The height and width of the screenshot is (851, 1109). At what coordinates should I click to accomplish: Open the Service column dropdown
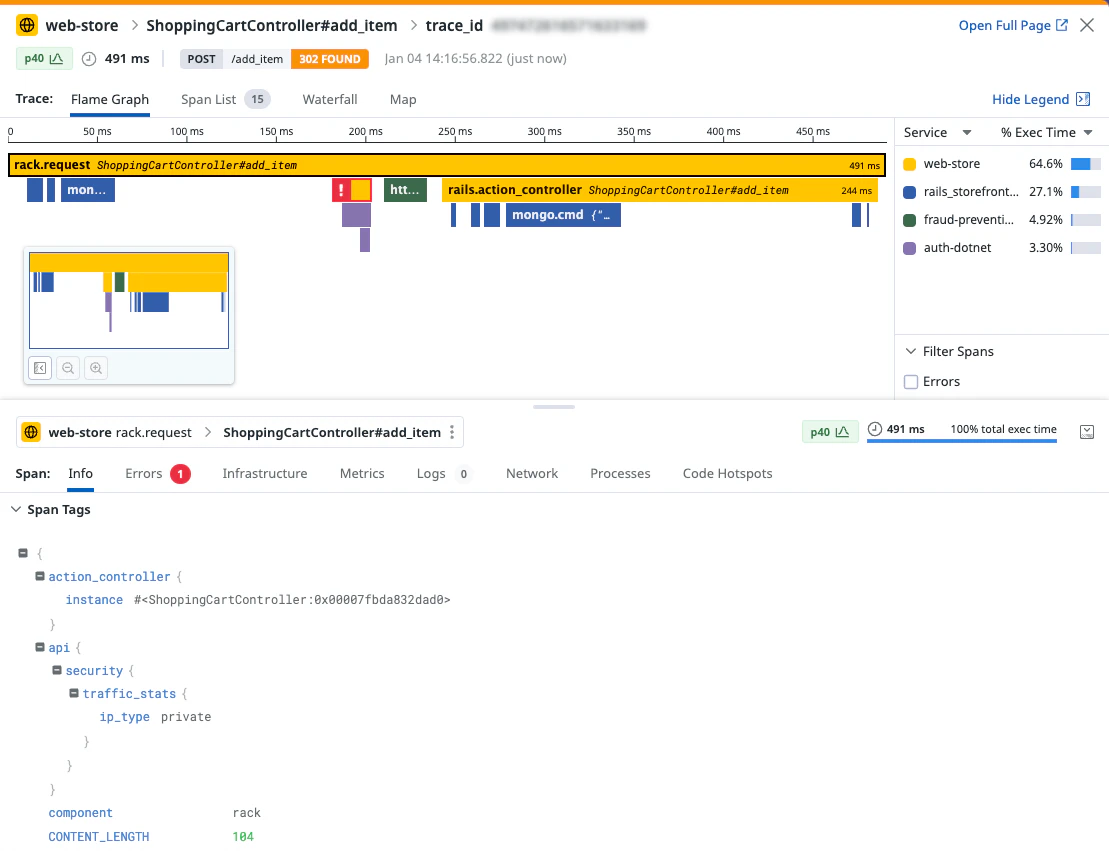pyautogui.click(x=966, y=133)
